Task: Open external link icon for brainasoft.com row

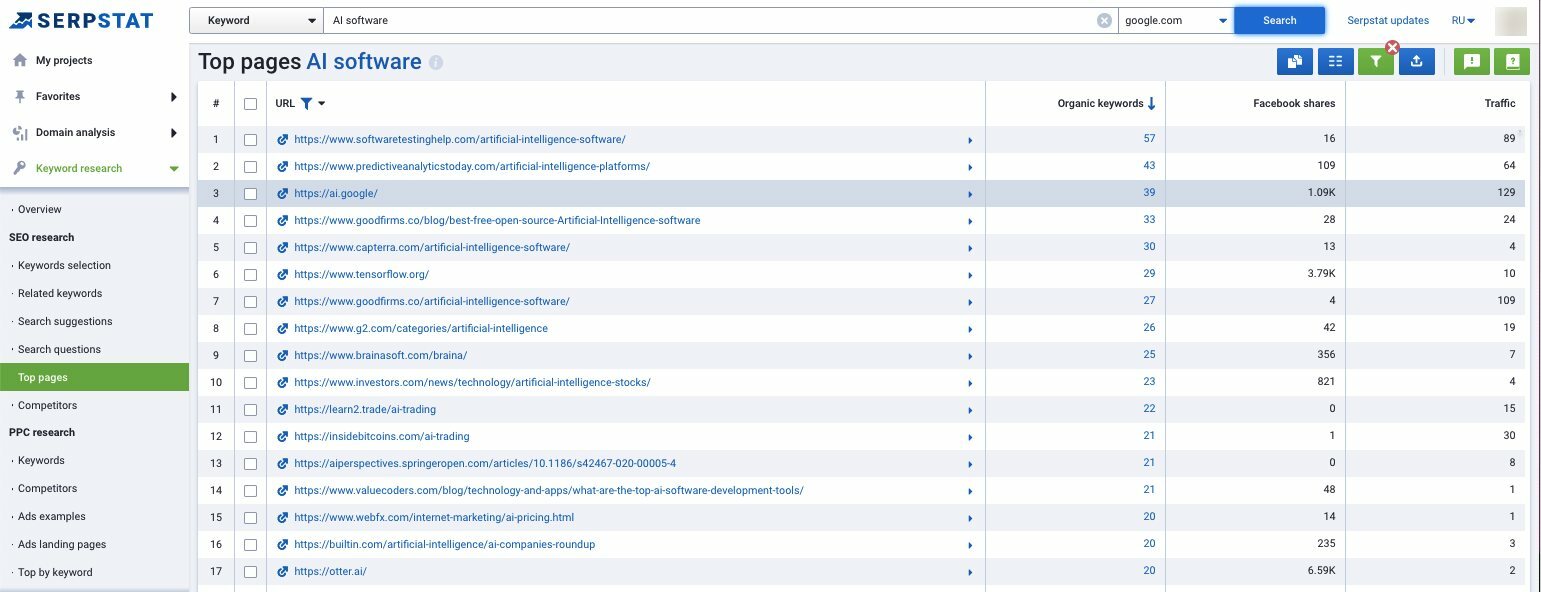Action: coord(283,355)
